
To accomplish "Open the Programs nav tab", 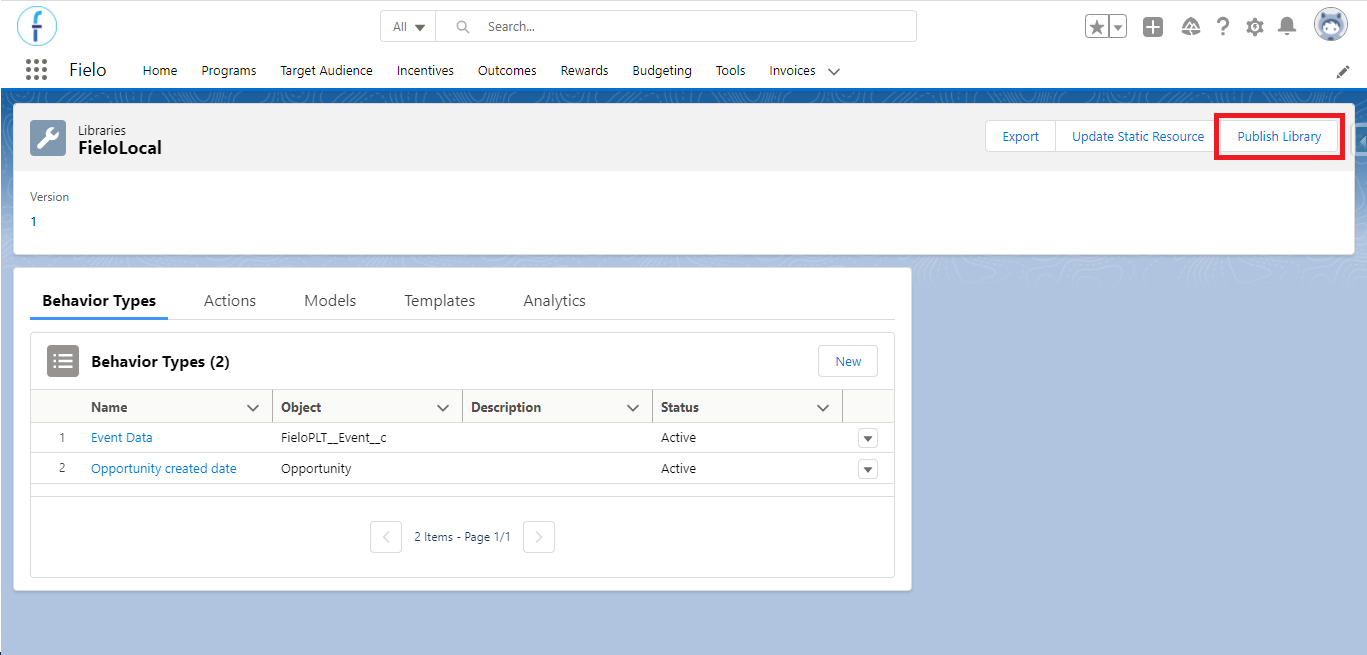I will [x=229, y=71].
